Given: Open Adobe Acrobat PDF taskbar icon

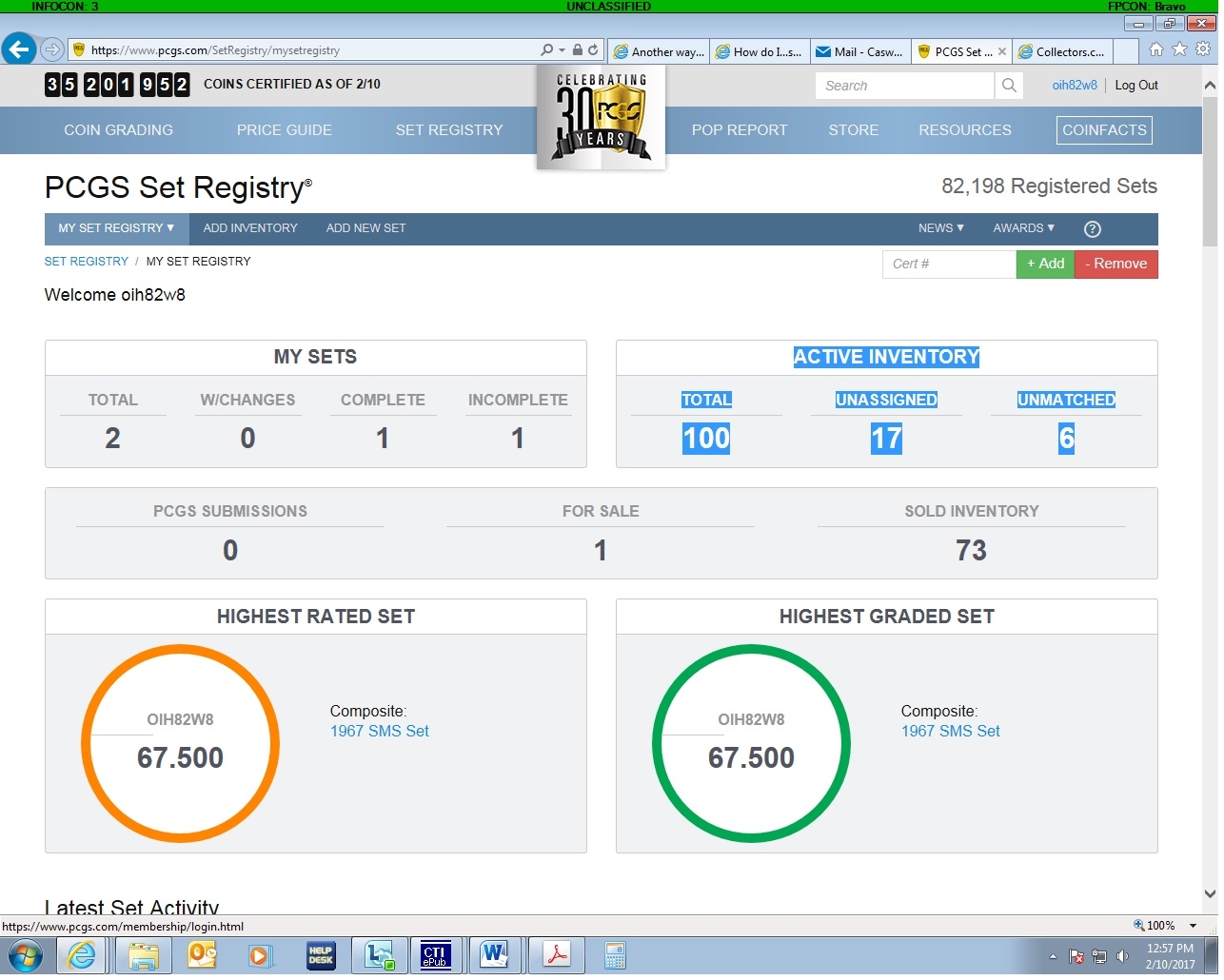Looking at the screenshot, I should [x=556, y=954].
